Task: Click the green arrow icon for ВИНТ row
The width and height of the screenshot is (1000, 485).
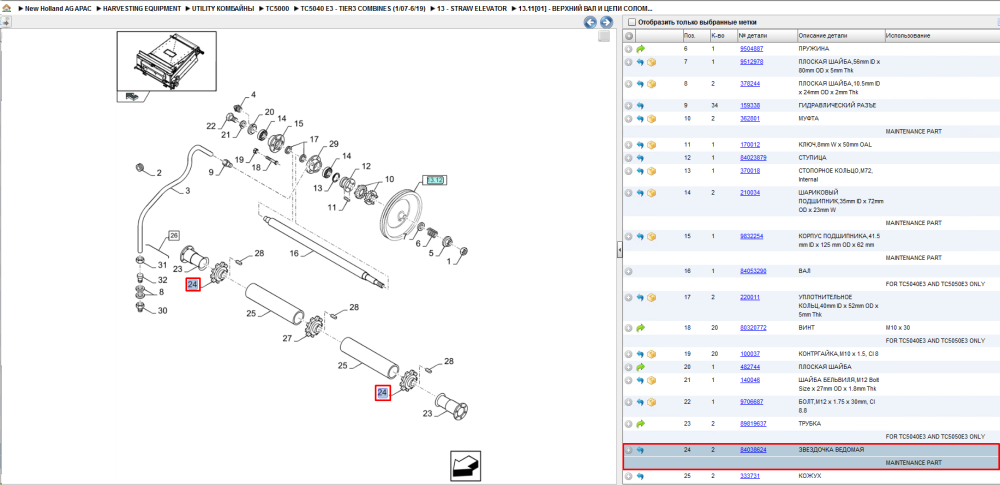Action: 640,327
